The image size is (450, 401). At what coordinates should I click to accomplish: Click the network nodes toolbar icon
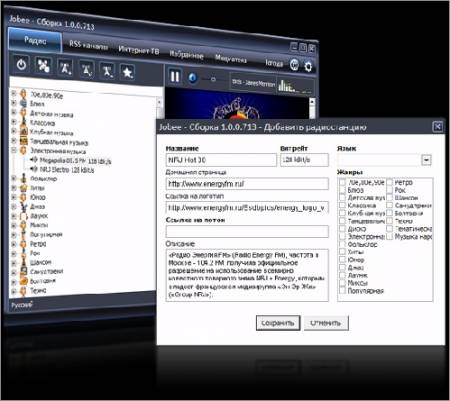click(x=44, y=66)
